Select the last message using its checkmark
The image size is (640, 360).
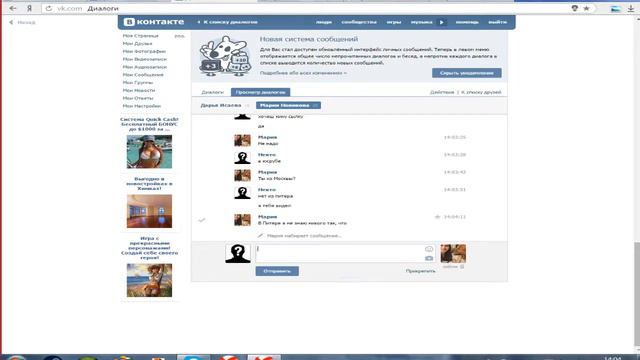[202, 220]
